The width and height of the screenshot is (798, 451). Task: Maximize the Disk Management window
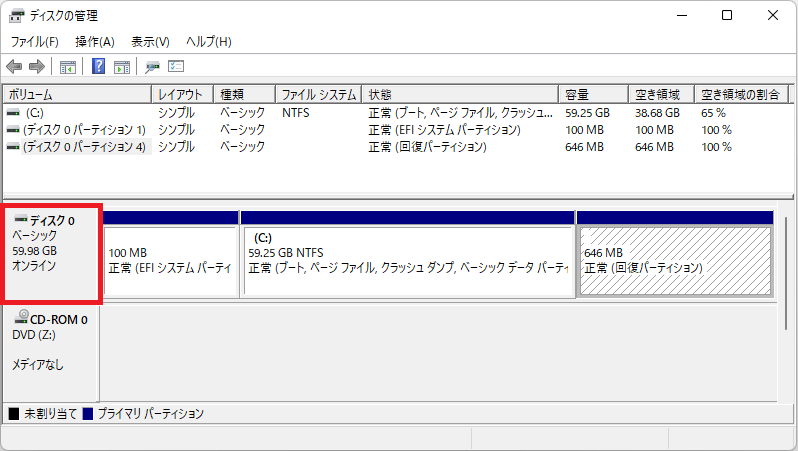(727, 15)
